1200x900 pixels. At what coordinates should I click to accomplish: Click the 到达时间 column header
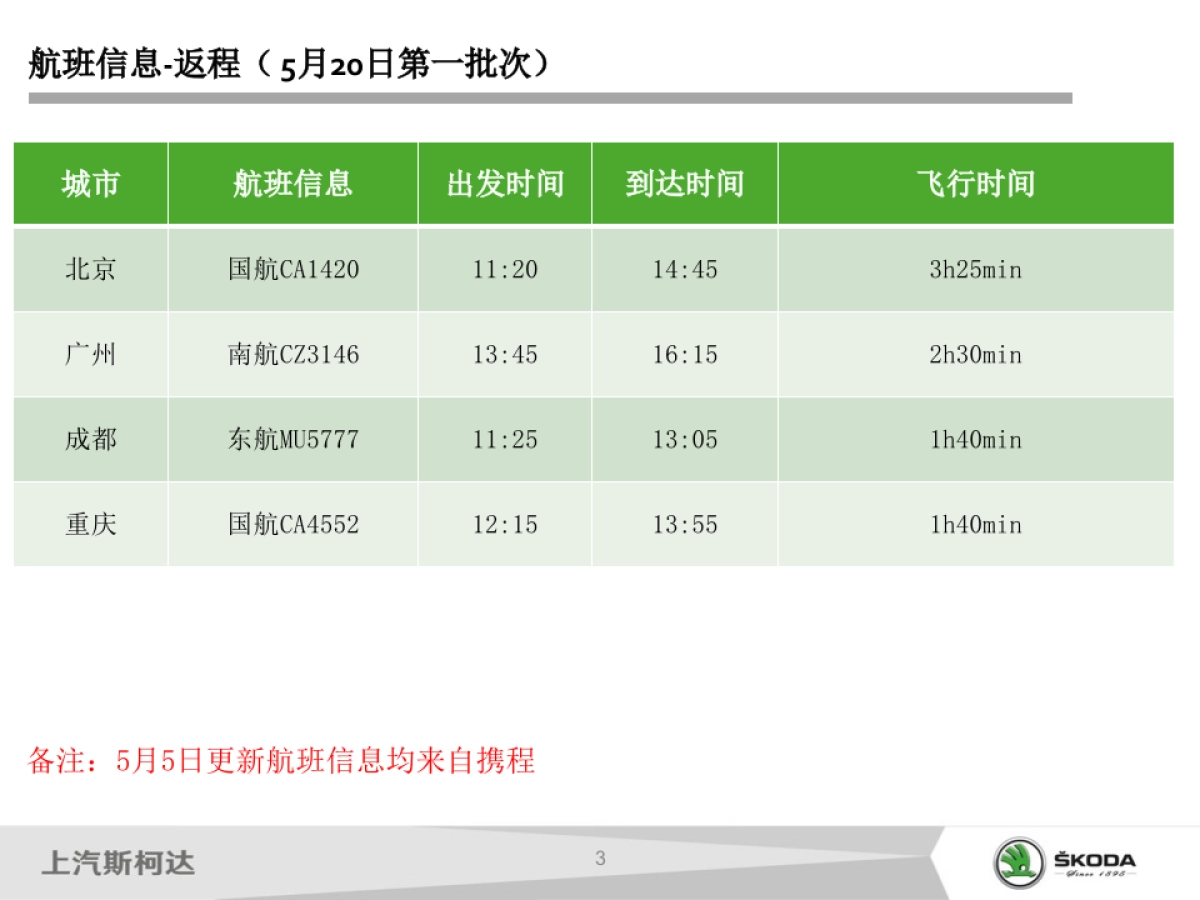click(685, 184)
